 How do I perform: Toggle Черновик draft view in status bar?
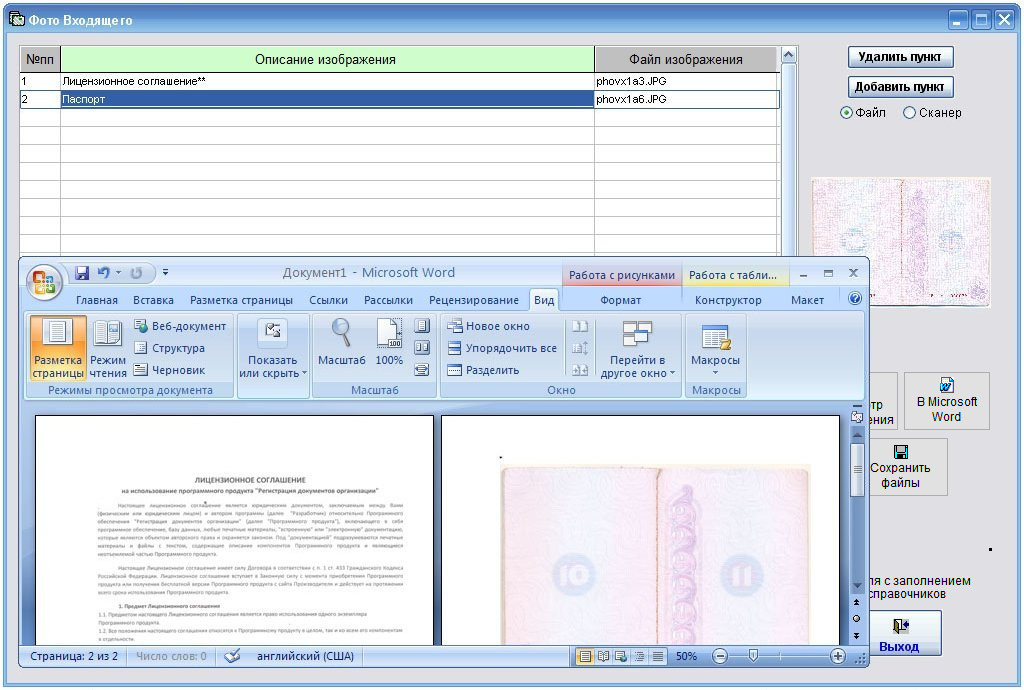point(658,657)
